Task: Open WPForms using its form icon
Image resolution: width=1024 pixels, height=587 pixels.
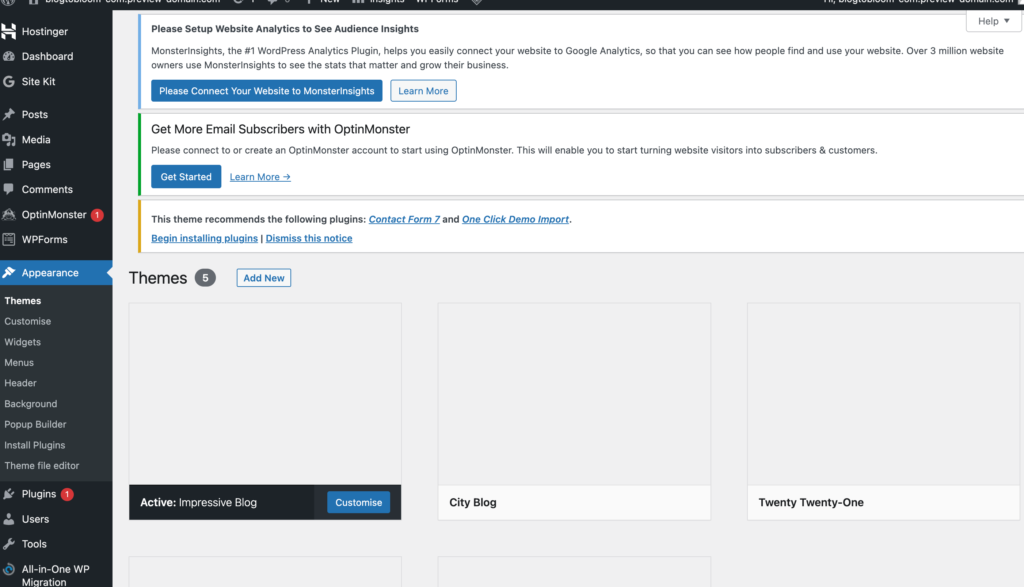Action: pos(8,240)
